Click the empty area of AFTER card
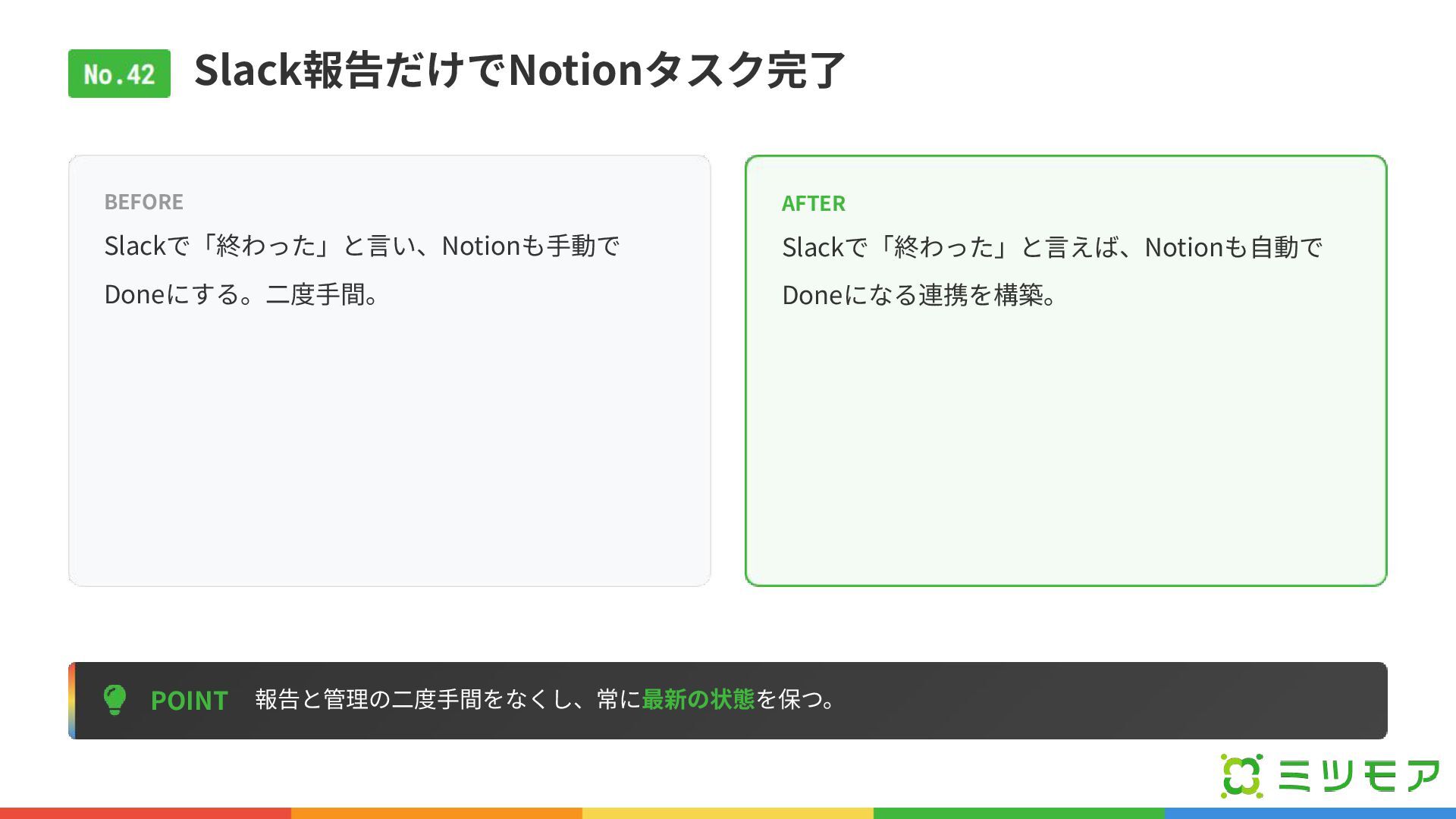This screenshot has height=819, width=1456. (1065, 447)
